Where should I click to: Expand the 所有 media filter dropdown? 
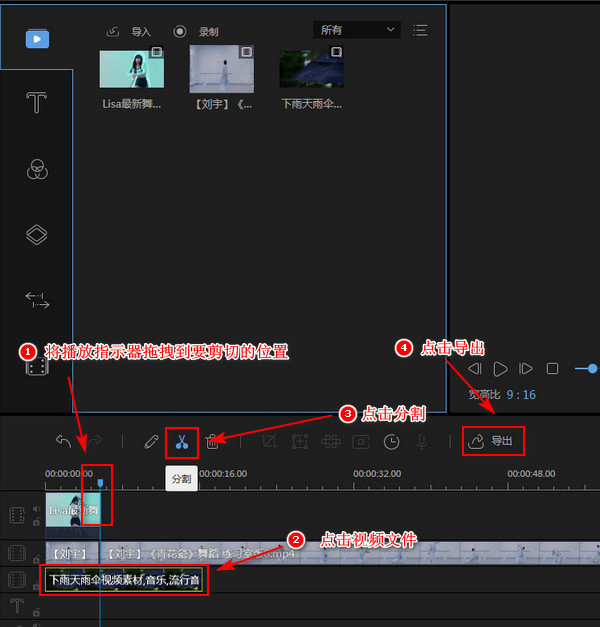pos(357,30)
